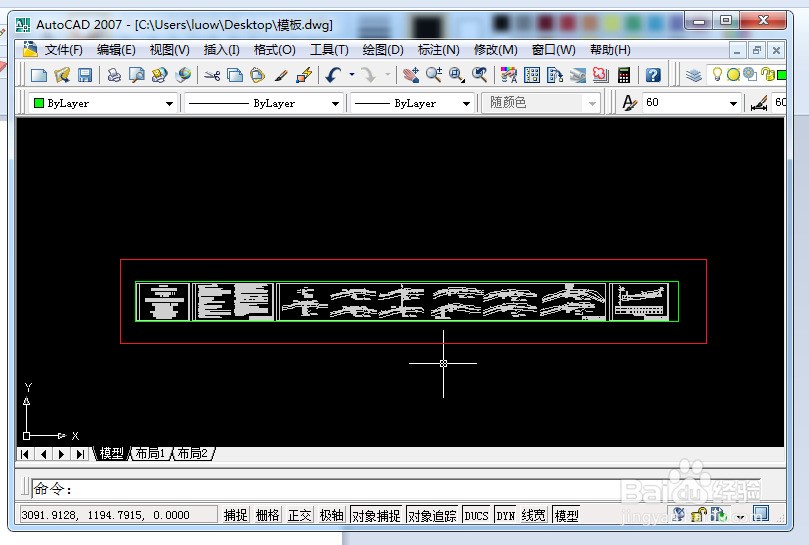The height and width of the screenshot is (545, 809).
Task: Expand the ByLayer linetype dropdown
Action: tap(335, 103)
